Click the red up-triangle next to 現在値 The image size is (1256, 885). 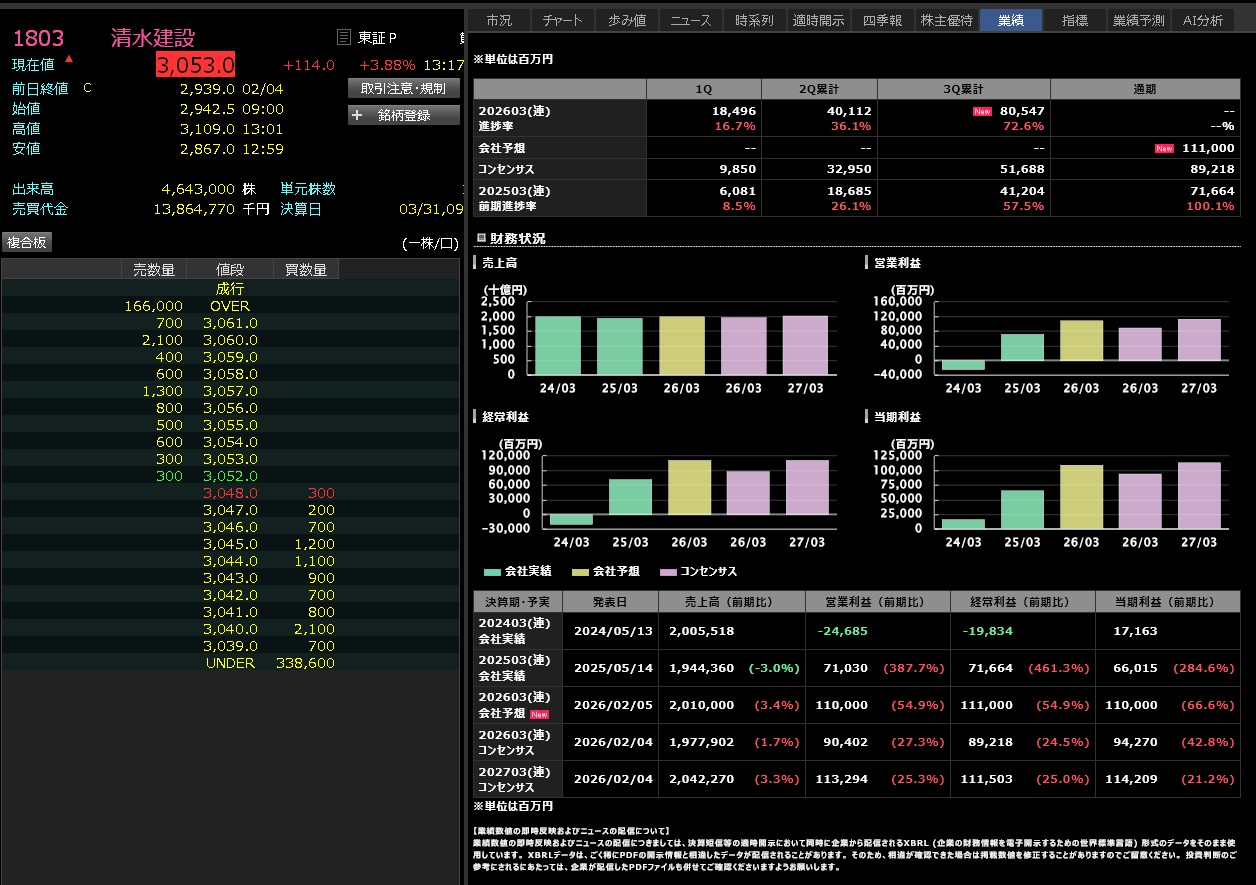tap(69, 58)
